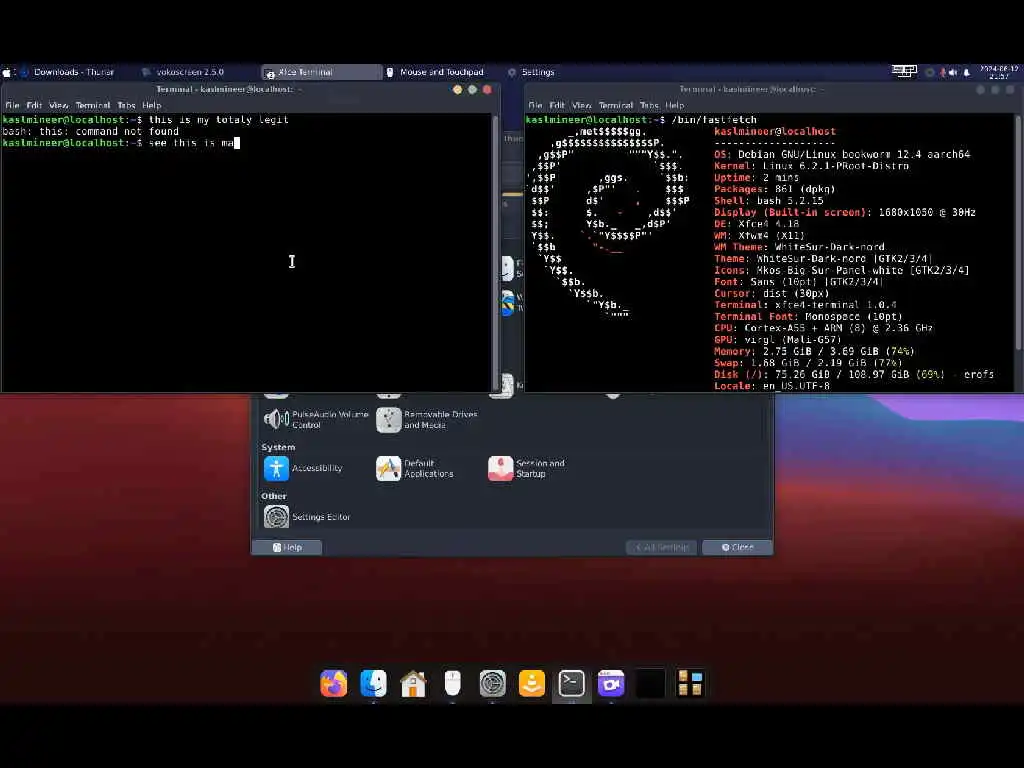Open Removable Drives and Media settings
The width and height of the screenshot is (1024, 768).
click(427, 419)
